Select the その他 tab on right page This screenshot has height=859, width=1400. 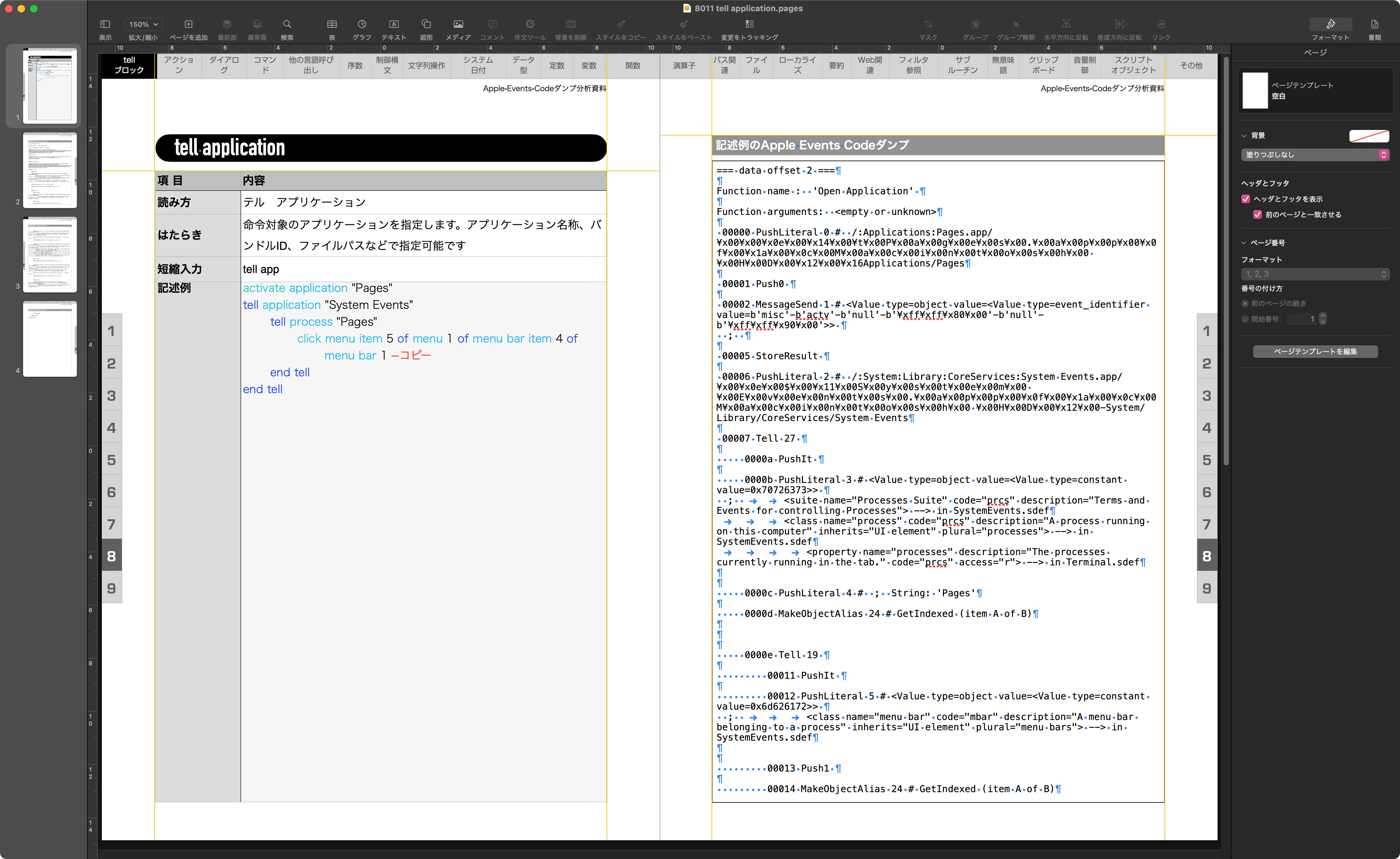pyautogui.click(x=1191, y=66)
